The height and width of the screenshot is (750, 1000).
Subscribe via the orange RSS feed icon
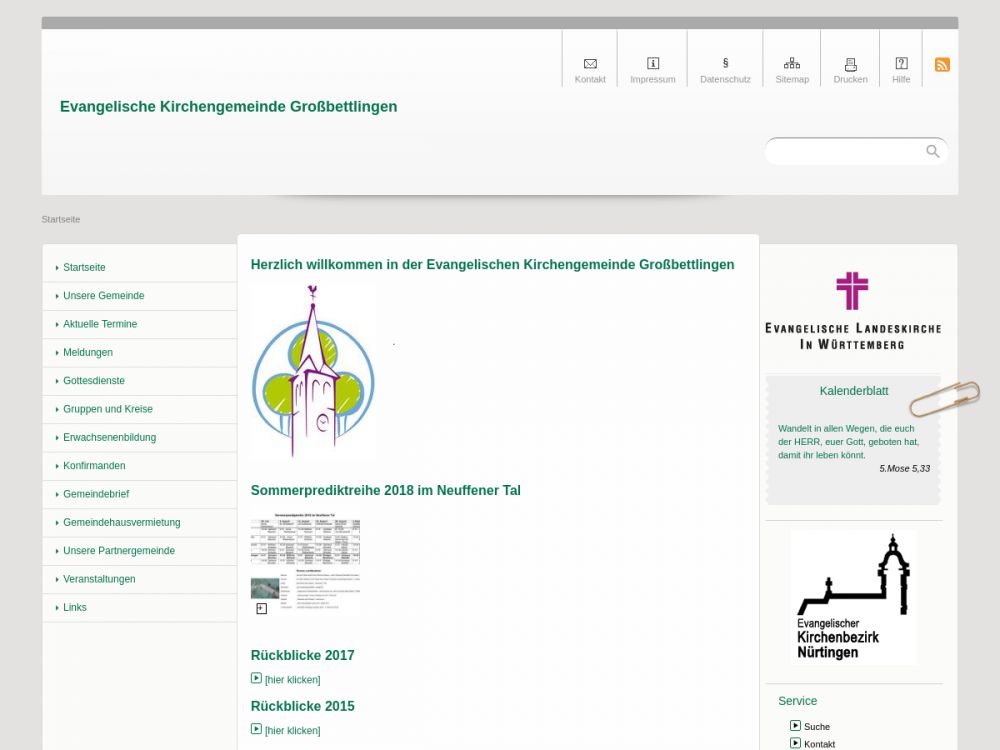point(942,65)
